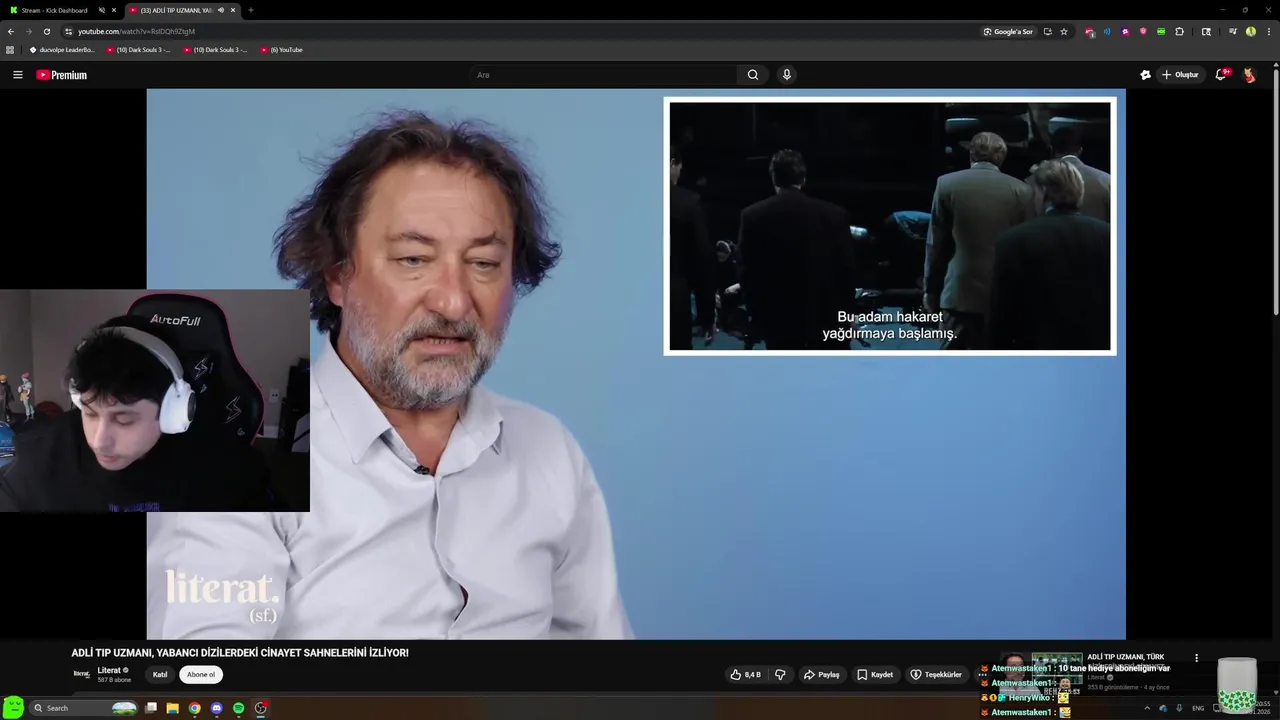Open the YouTube account avatar menu
Image resolution: width=1280 pixels, height=720 pixels.
[1249, 75]
